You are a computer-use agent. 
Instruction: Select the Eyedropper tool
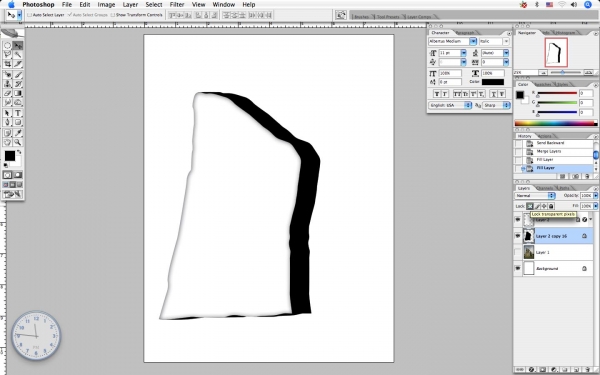click(18, 133)
